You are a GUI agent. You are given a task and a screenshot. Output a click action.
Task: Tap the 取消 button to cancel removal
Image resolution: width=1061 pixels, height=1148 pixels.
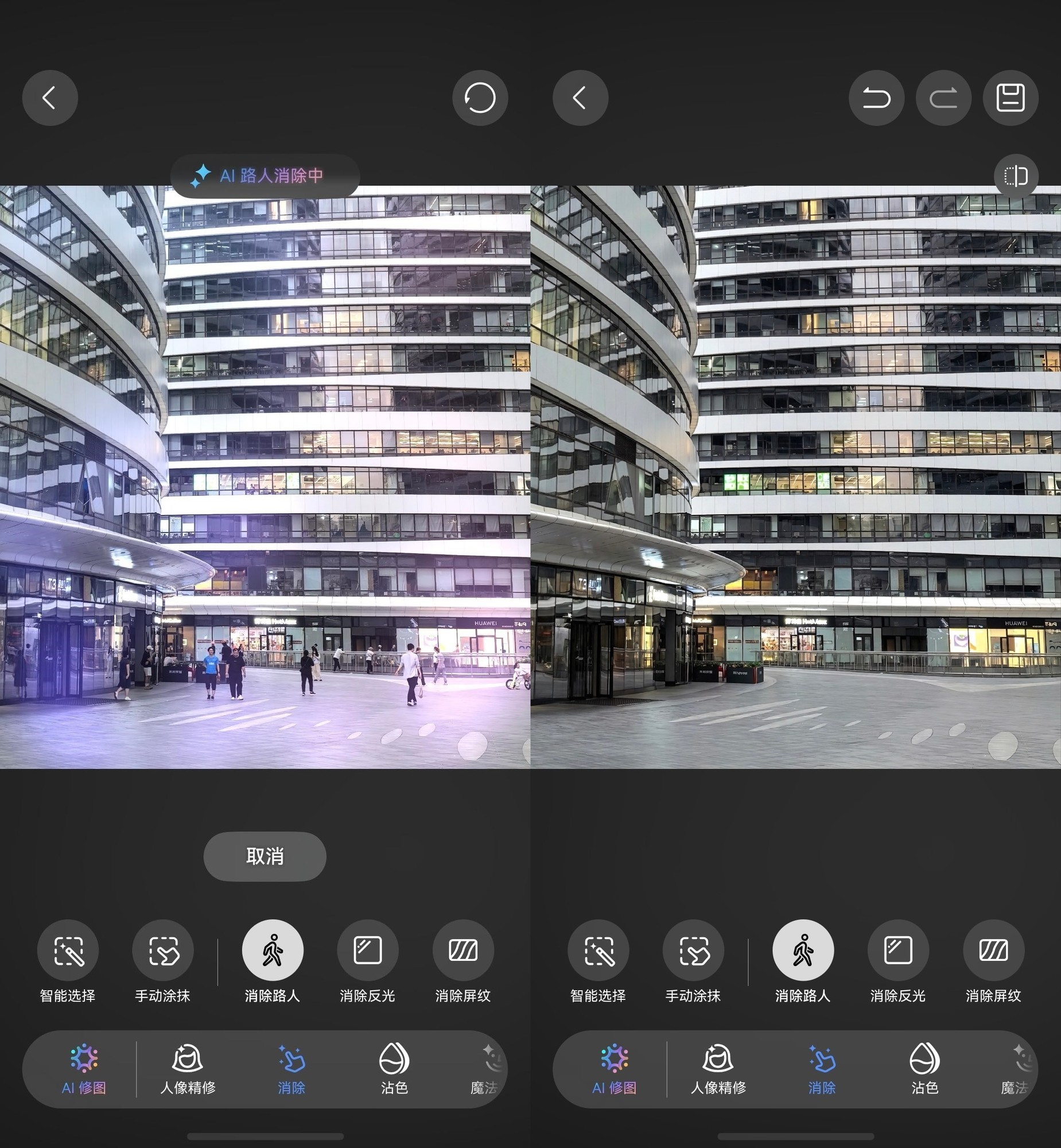(265, 856)
